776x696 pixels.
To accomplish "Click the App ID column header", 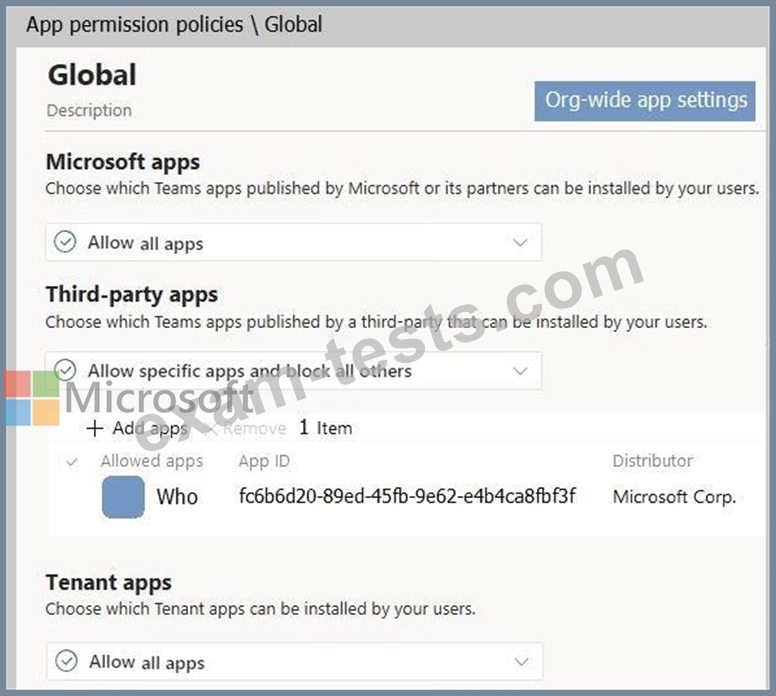I will coord(264,461).
